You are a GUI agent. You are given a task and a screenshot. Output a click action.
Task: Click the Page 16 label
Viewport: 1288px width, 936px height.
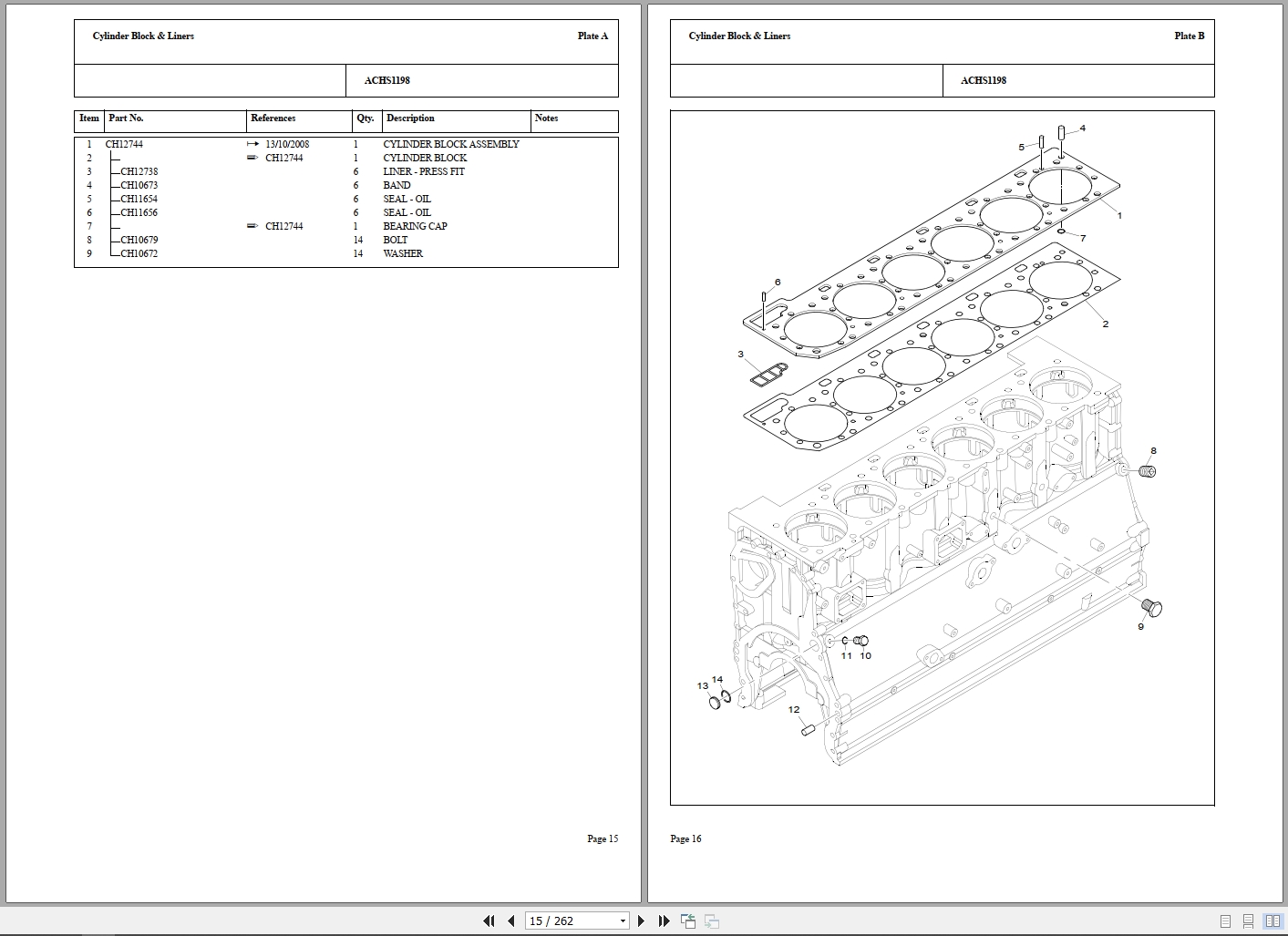(685, 838)
